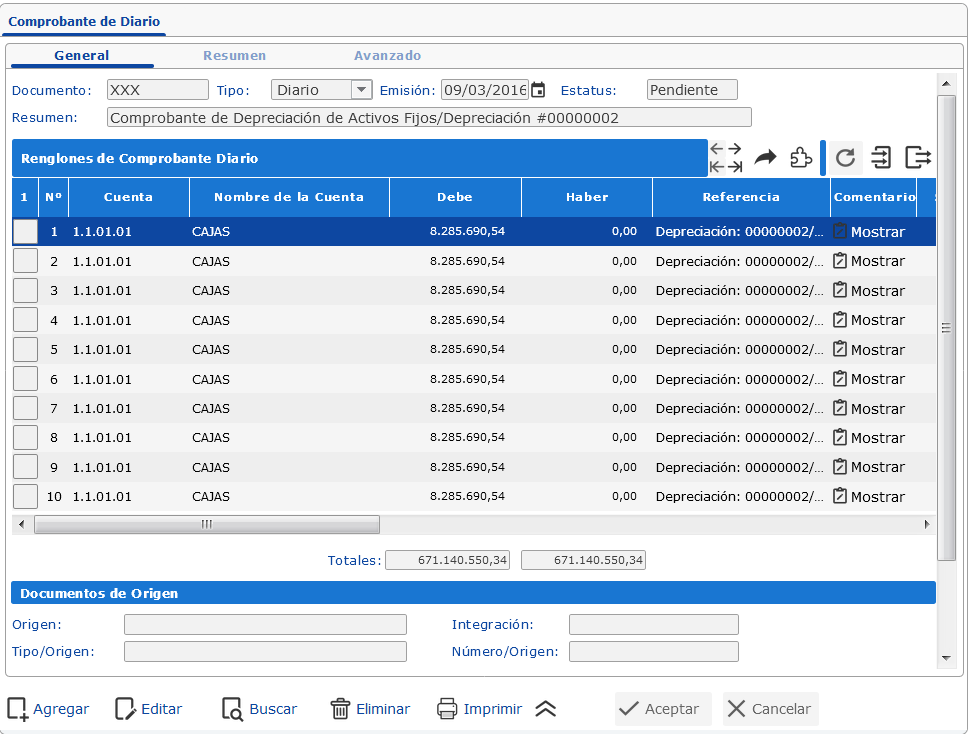Expand the double chevron next to Imprimir
The width and height of the screenshot is (971, 734).
545,709
